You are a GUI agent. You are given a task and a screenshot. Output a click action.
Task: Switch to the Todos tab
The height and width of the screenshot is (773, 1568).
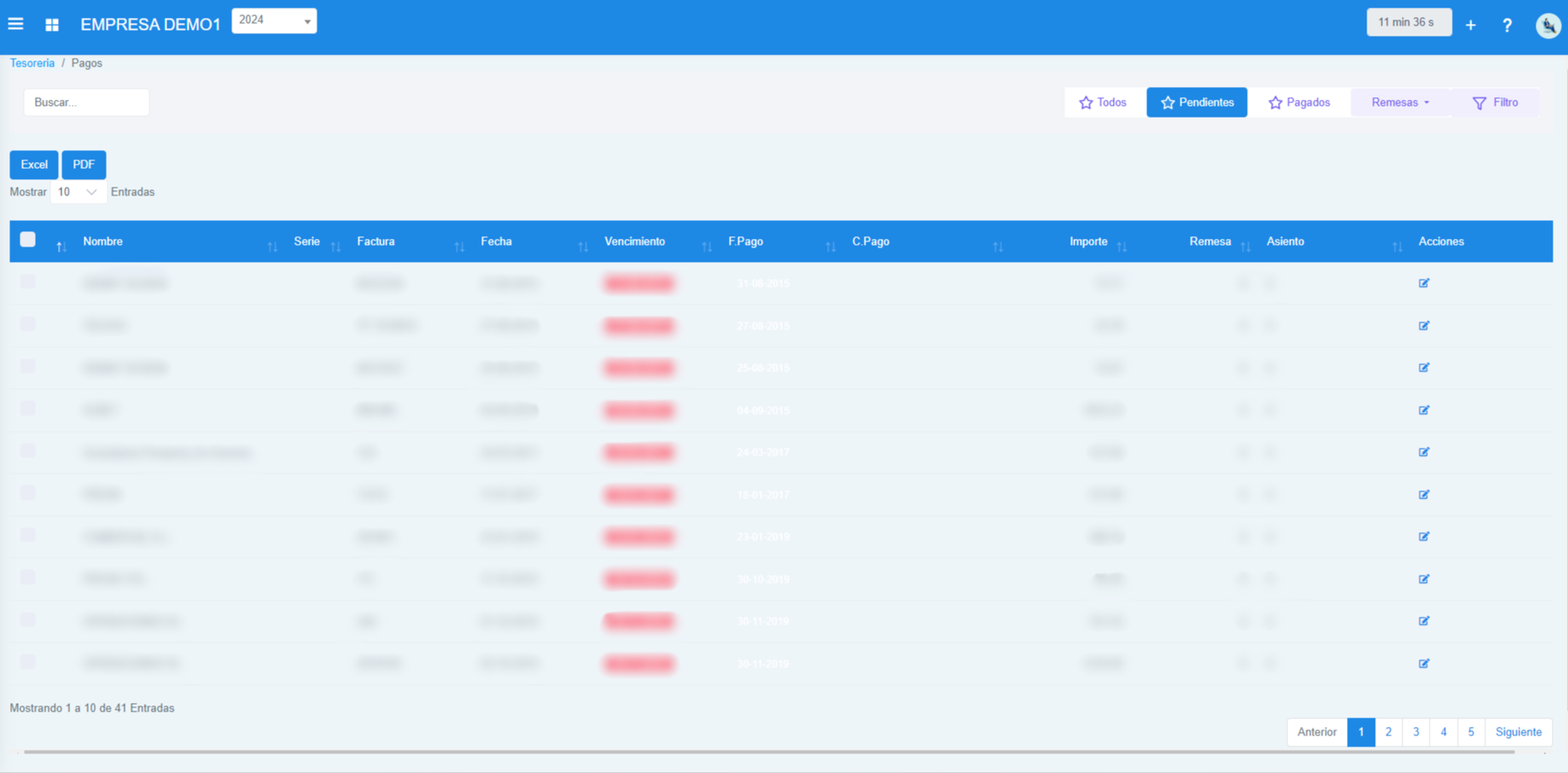[x=1103, y=102]
